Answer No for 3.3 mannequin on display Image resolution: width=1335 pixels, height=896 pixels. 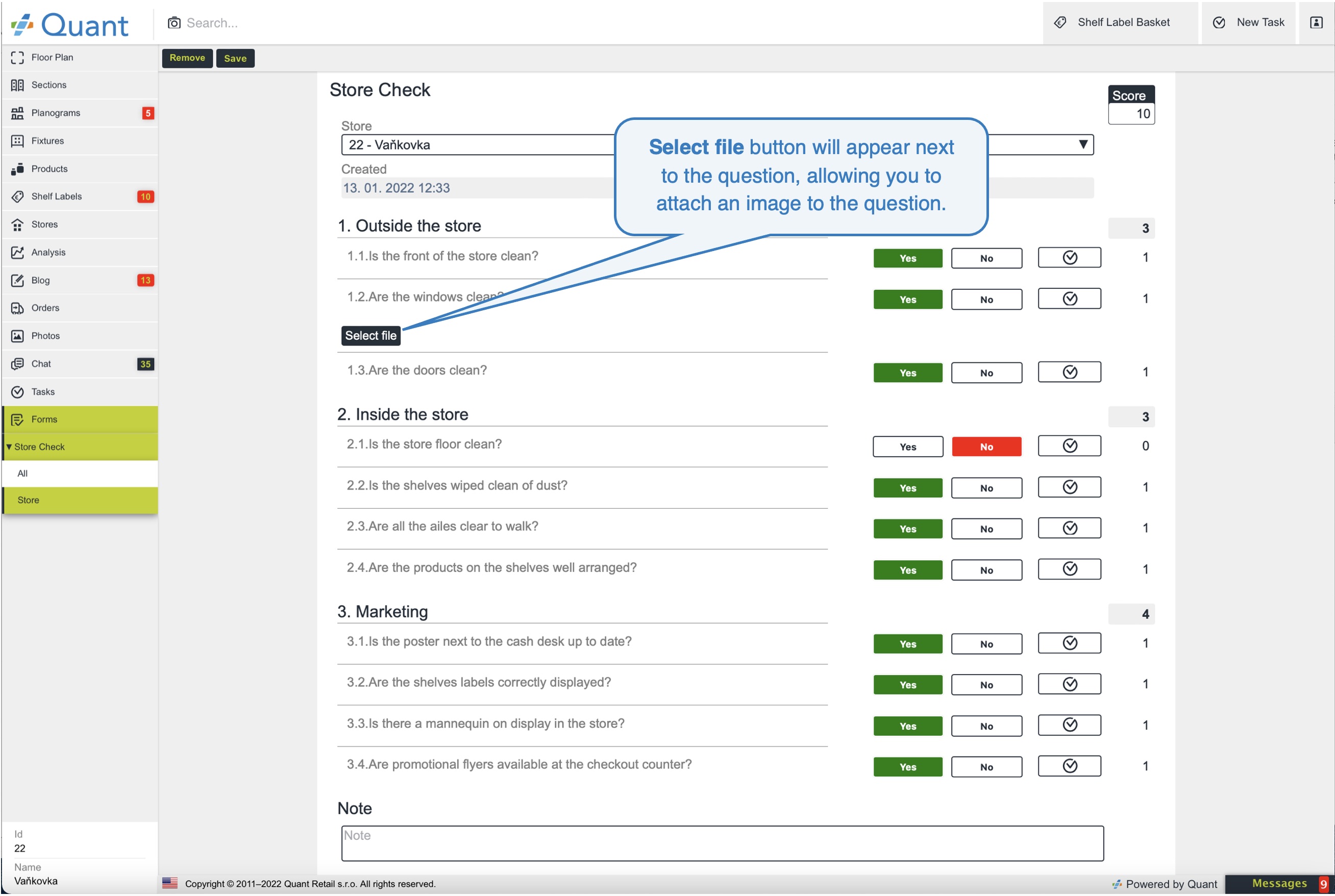pyautogui.click(x=986, y=726)
